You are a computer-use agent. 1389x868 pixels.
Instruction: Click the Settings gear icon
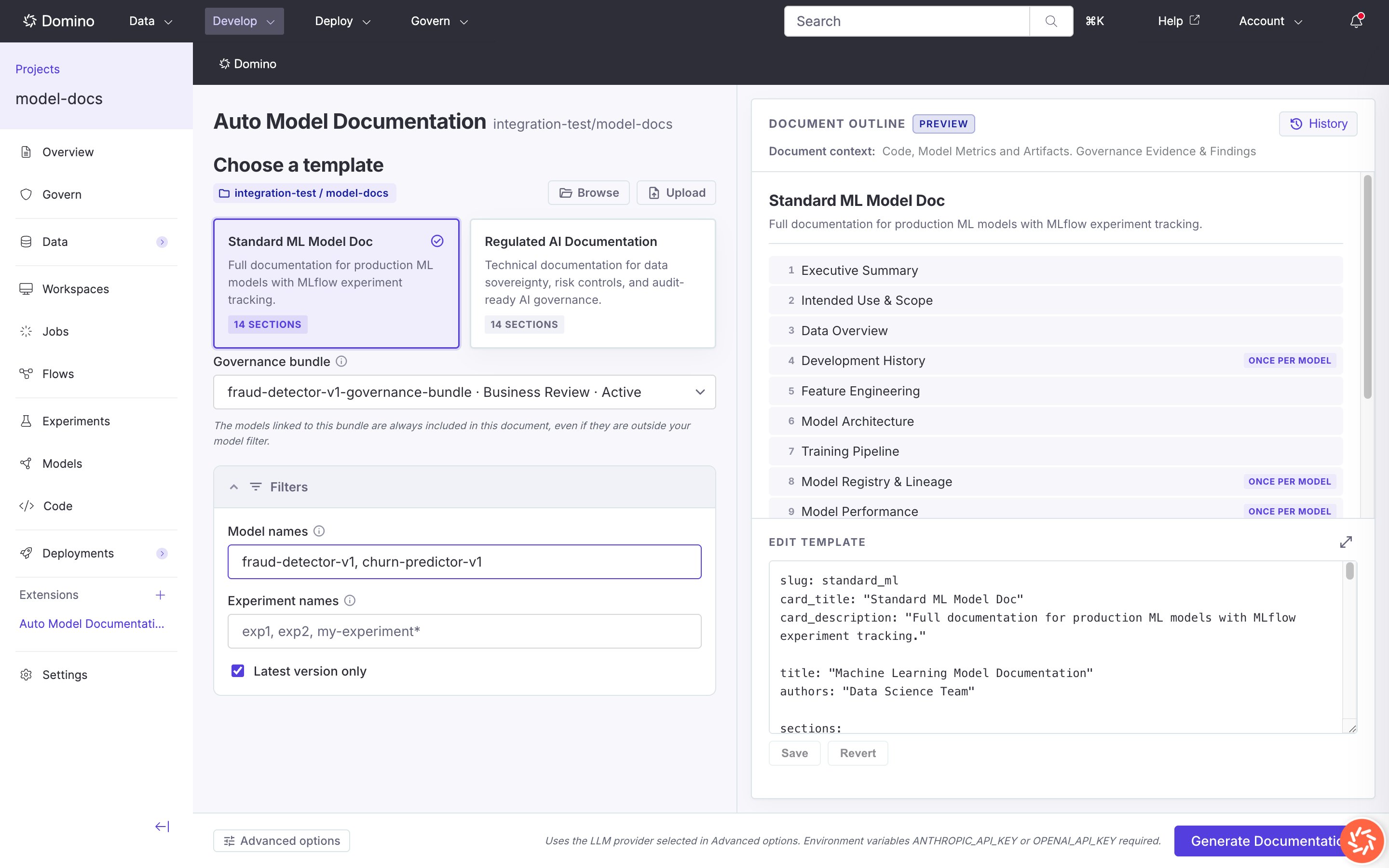[x=26, y=675]
